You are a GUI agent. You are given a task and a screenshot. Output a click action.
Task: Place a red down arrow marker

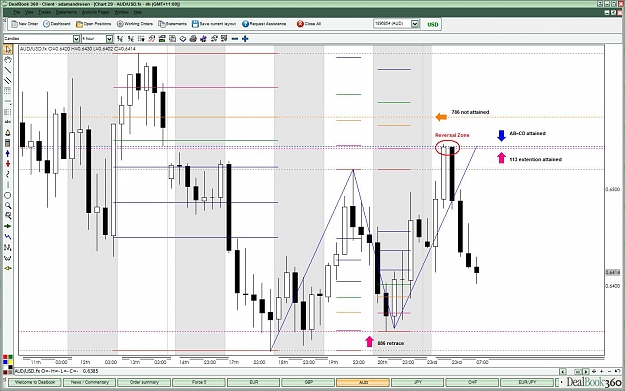8,164
